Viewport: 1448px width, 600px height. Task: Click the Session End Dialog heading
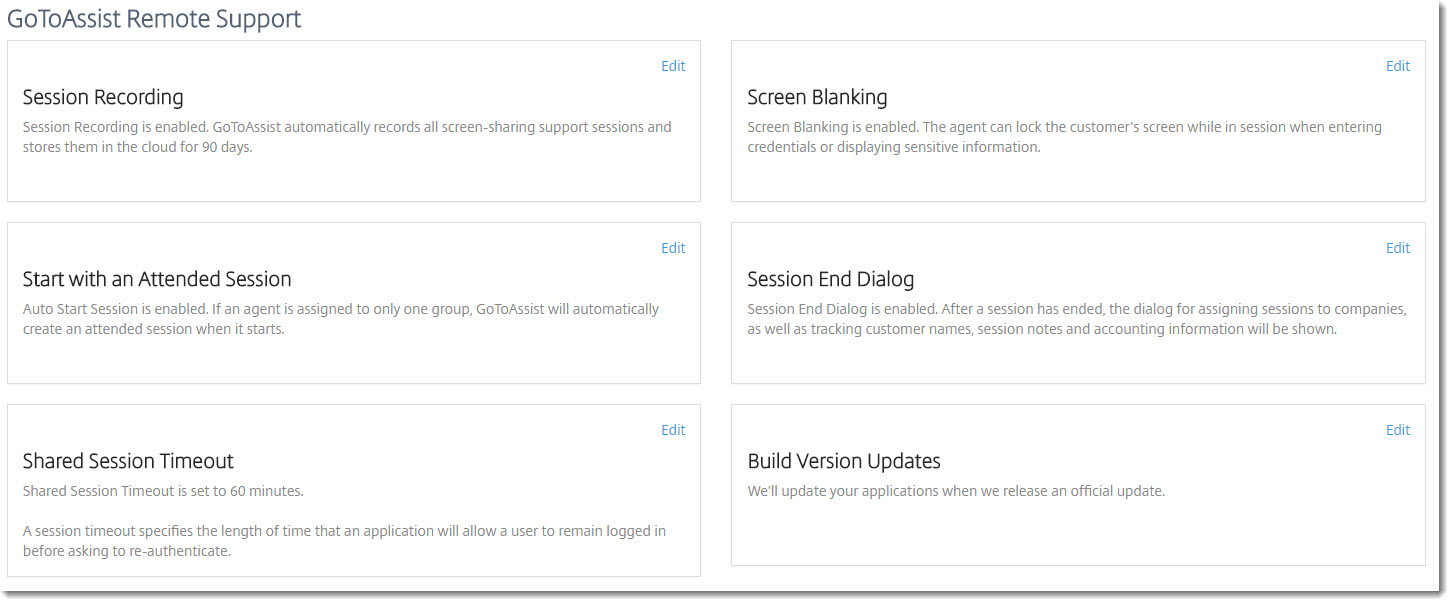(831, 279)
